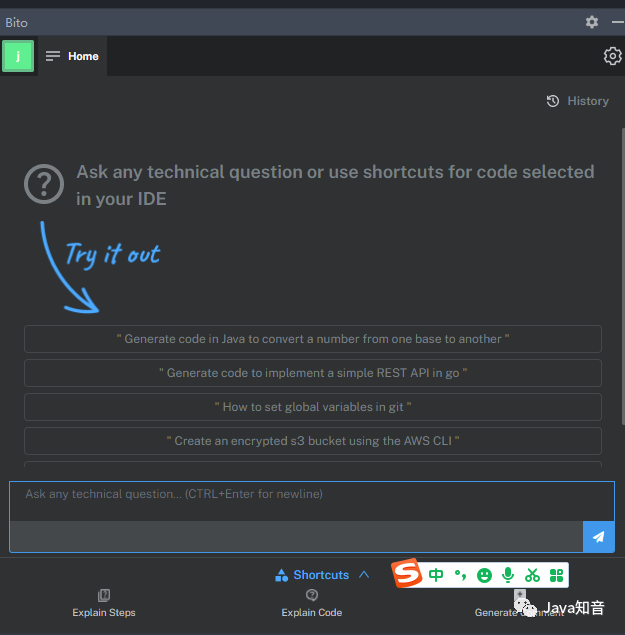Click the Shortcuts label
Screen dimensions: 625x635
click(321, 575)
